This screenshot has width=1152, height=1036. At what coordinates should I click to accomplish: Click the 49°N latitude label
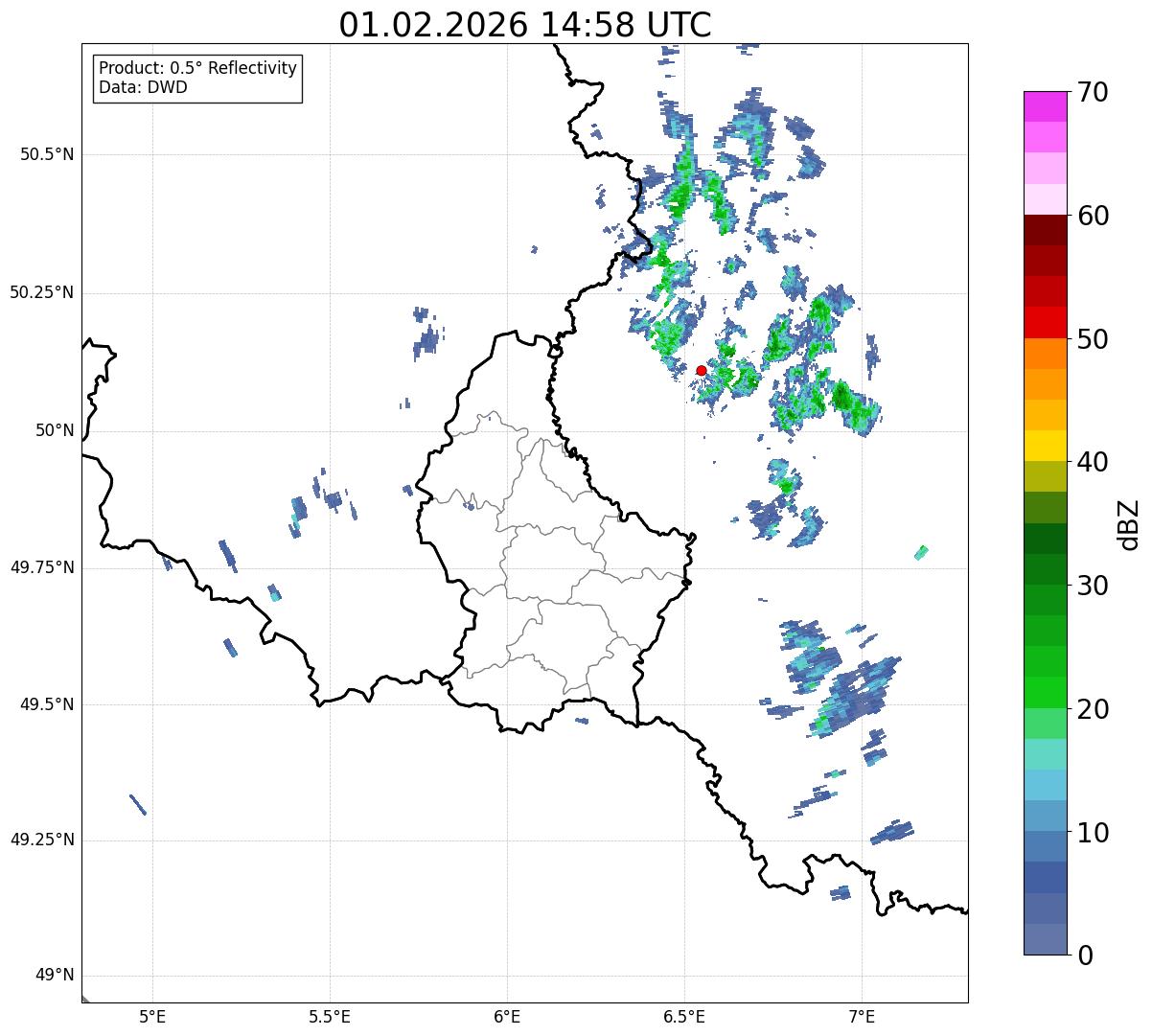tap(55, 976)
